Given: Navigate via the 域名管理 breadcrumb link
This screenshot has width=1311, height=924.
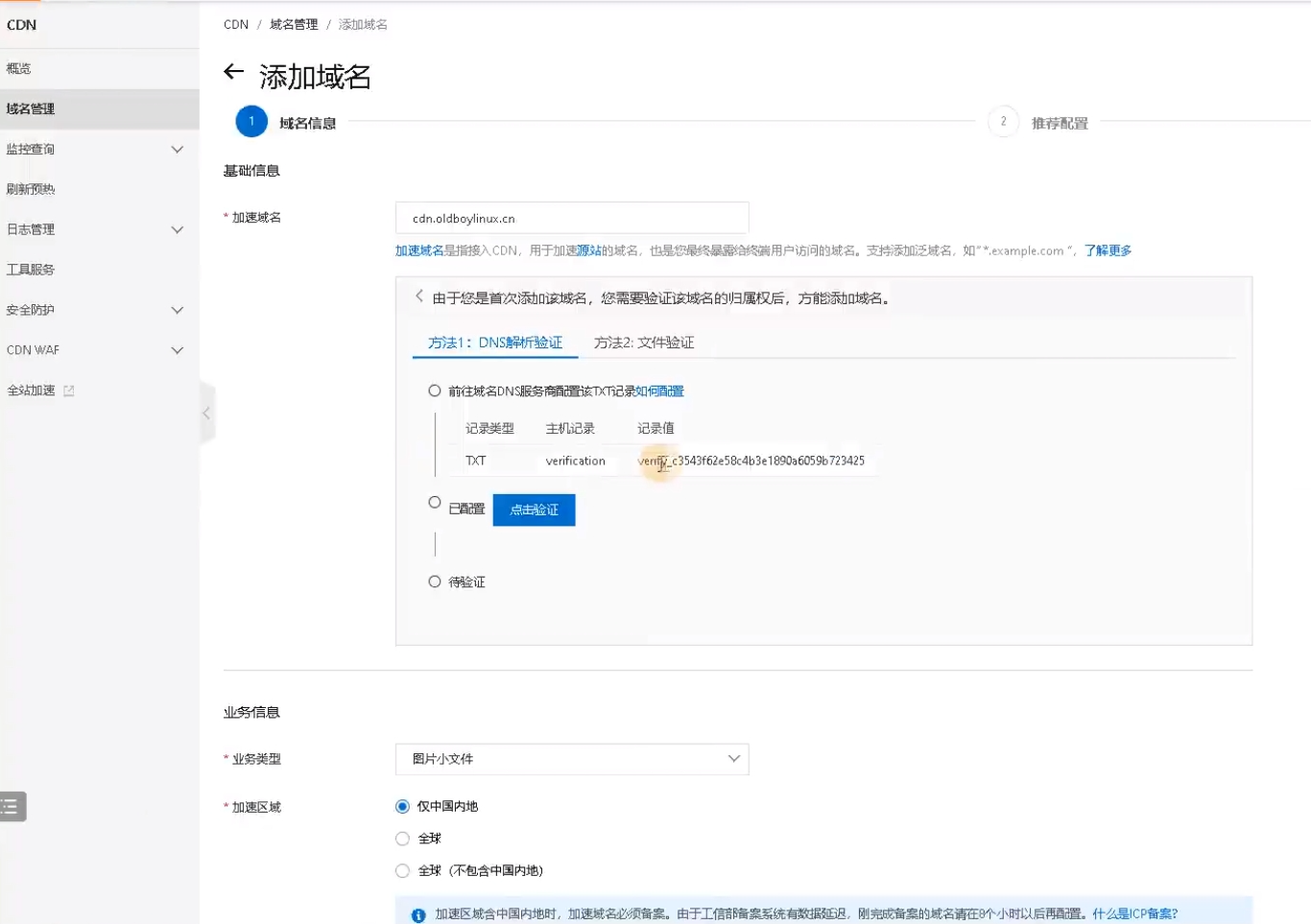Looking at the screenshot, I should [x=294, y=24].
